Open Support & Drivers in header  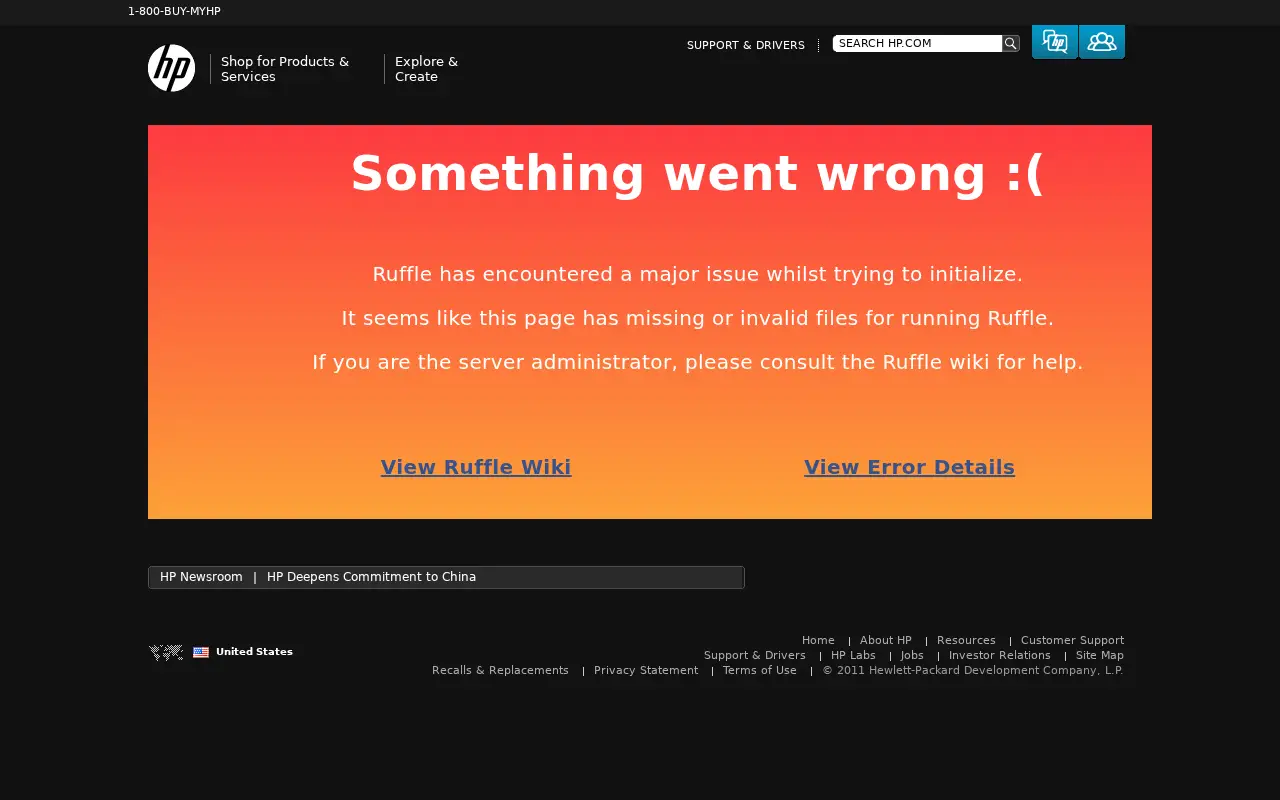tap(746, 45)
